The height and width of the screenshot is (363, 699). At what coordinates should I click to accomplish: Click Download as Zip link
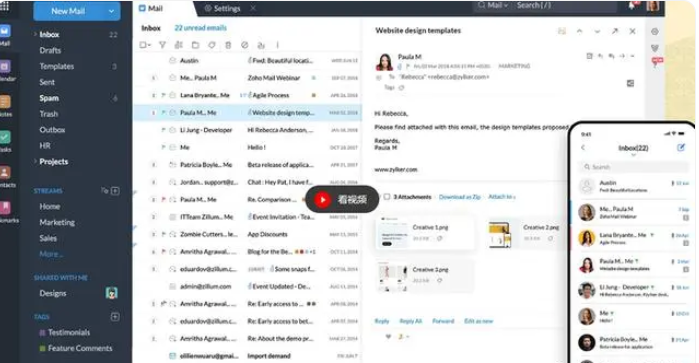pyautogui.click(x=460, y=197)
